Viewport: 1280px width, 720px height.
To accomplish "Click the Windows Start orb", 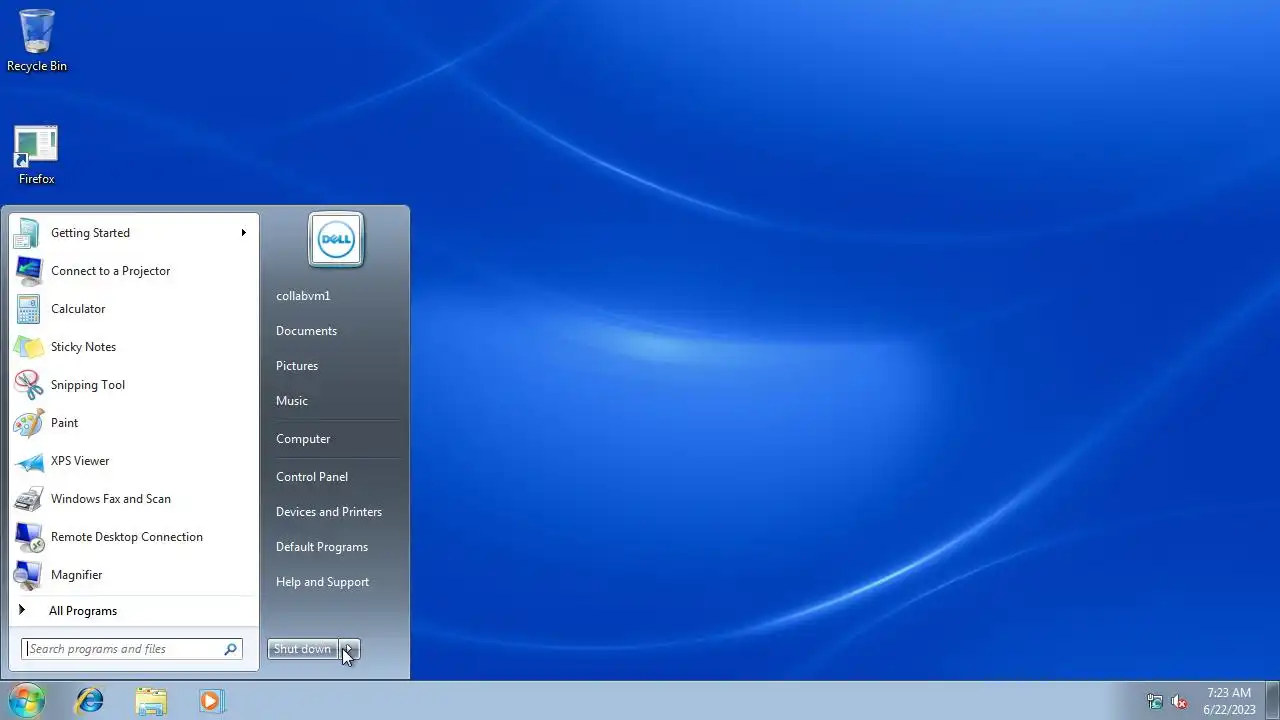I will click(x=26, y=701).
